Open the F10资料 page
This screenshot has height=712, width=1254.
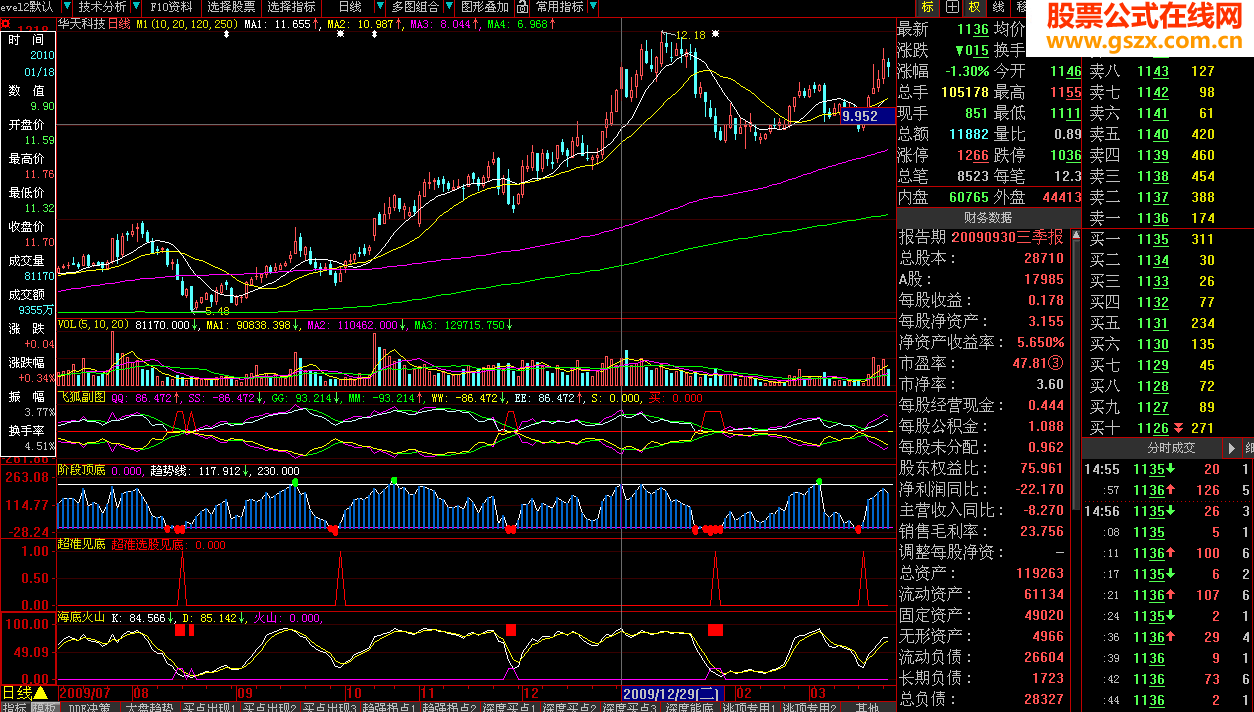click(171, 7)
